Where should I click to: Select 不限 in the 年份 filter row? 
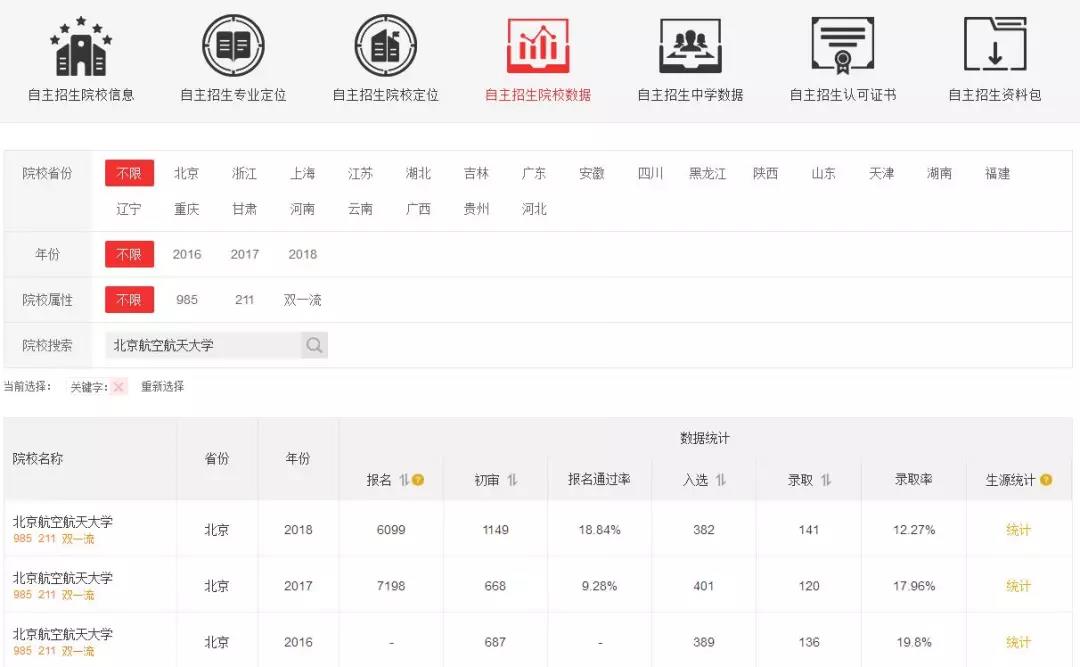point(129,255)
